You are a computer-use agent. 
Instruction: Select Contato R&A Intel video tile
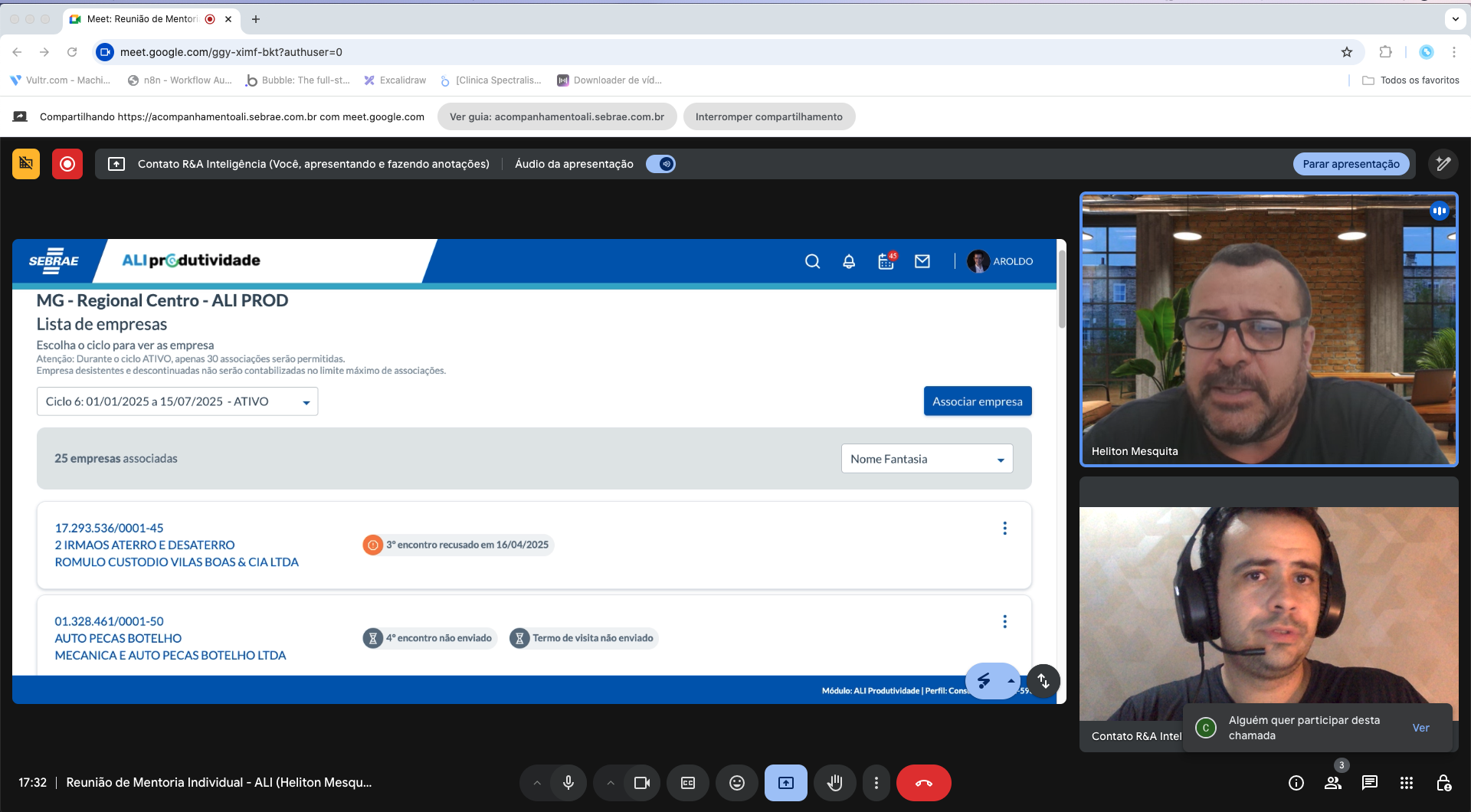(x=1269, y=614)
